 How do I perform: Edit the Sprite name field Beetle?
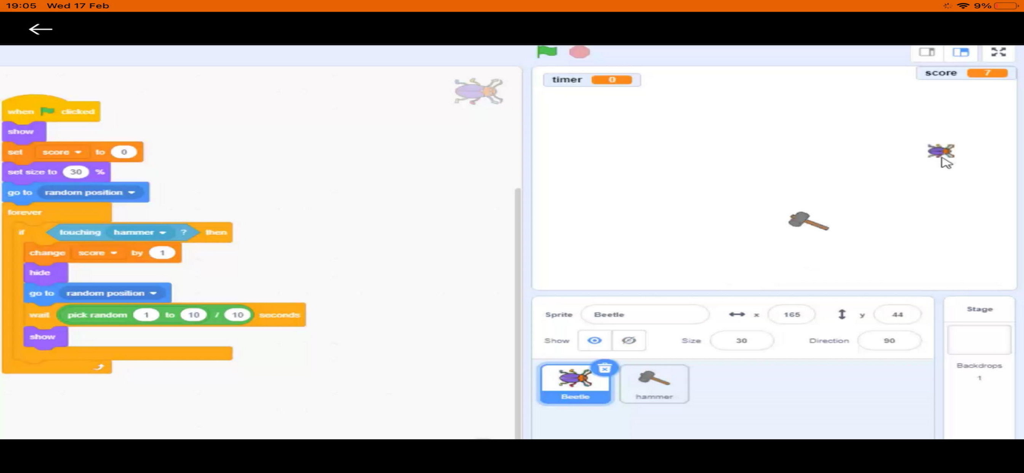(645, 314)
